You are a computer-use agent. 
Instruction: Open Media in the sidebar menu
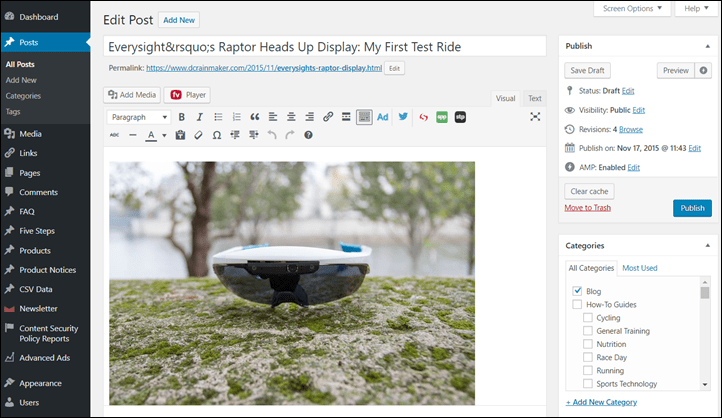[x=30, y=134]
